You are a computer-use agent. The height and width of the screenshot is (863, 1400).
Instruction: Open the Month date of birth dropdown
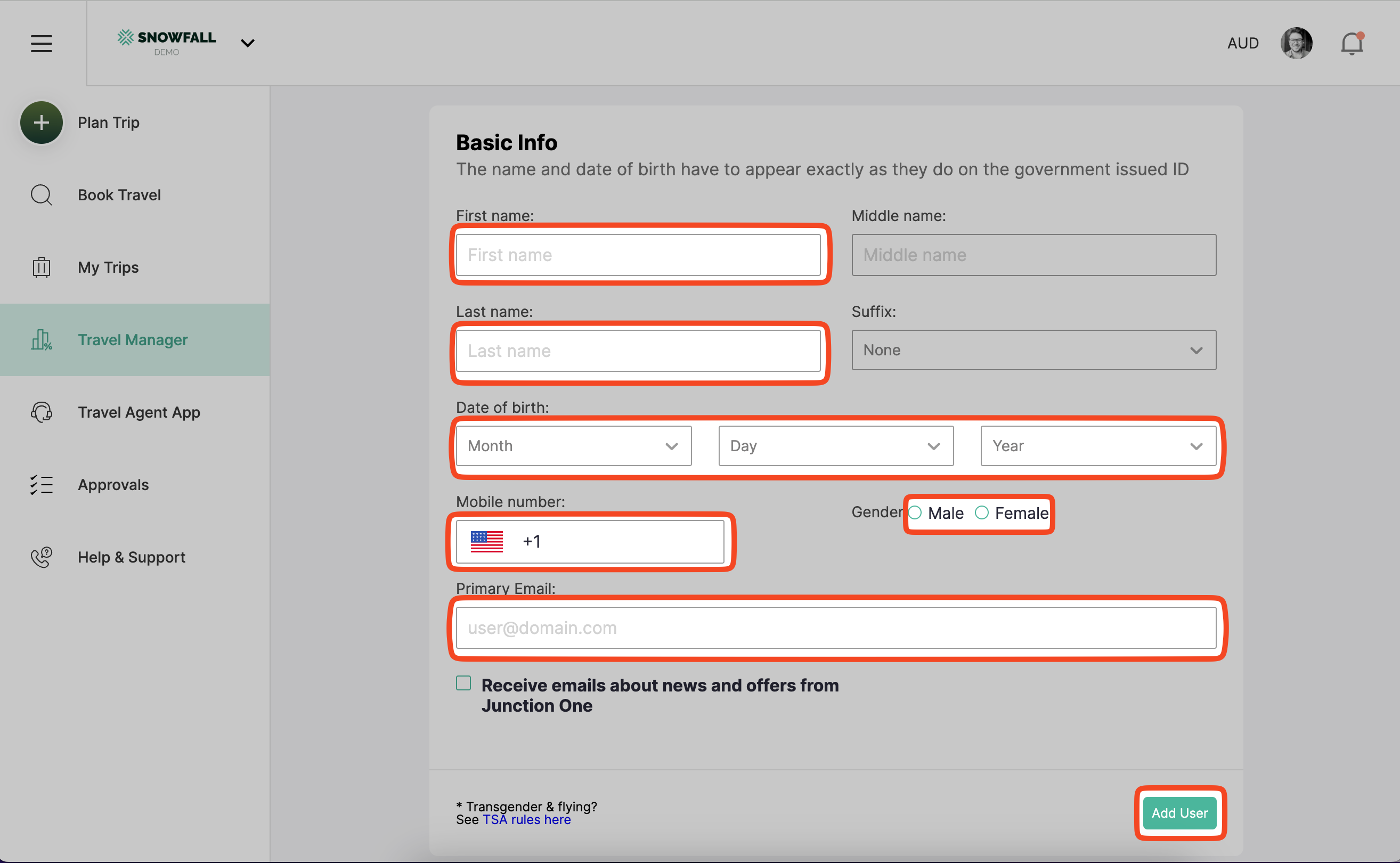(x=574, y=446)
